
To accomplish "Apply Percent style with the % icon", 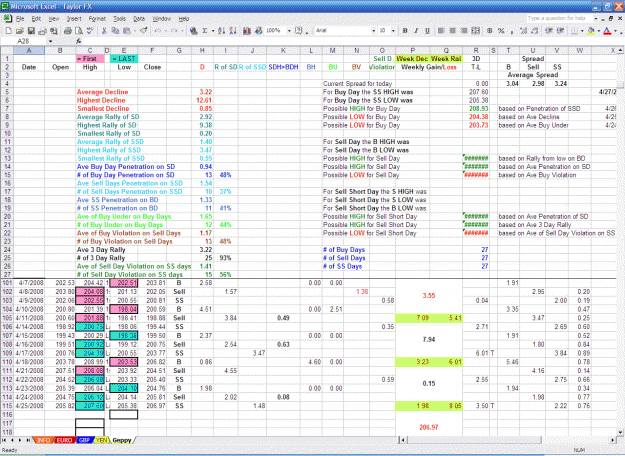I will pos(501,31).
